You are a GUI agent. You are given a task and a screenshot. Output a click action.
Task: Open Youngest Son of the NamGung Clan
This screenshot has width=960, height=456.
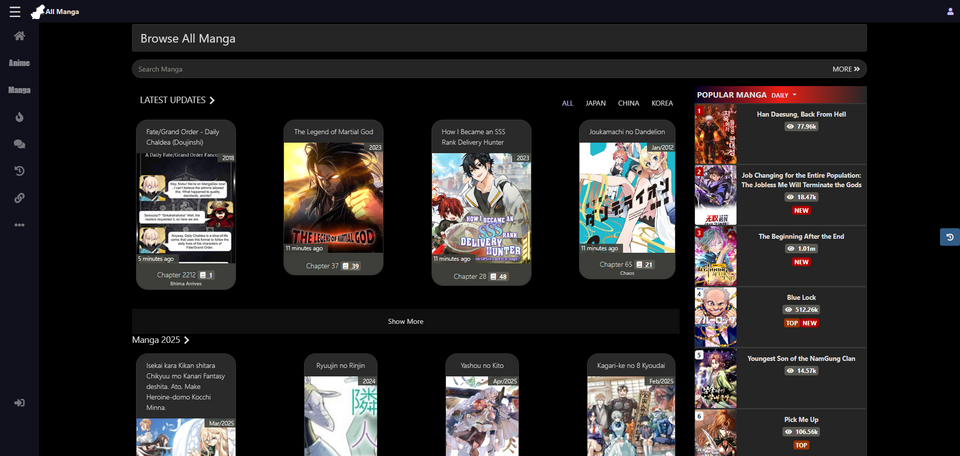click(x=801, y=359)
